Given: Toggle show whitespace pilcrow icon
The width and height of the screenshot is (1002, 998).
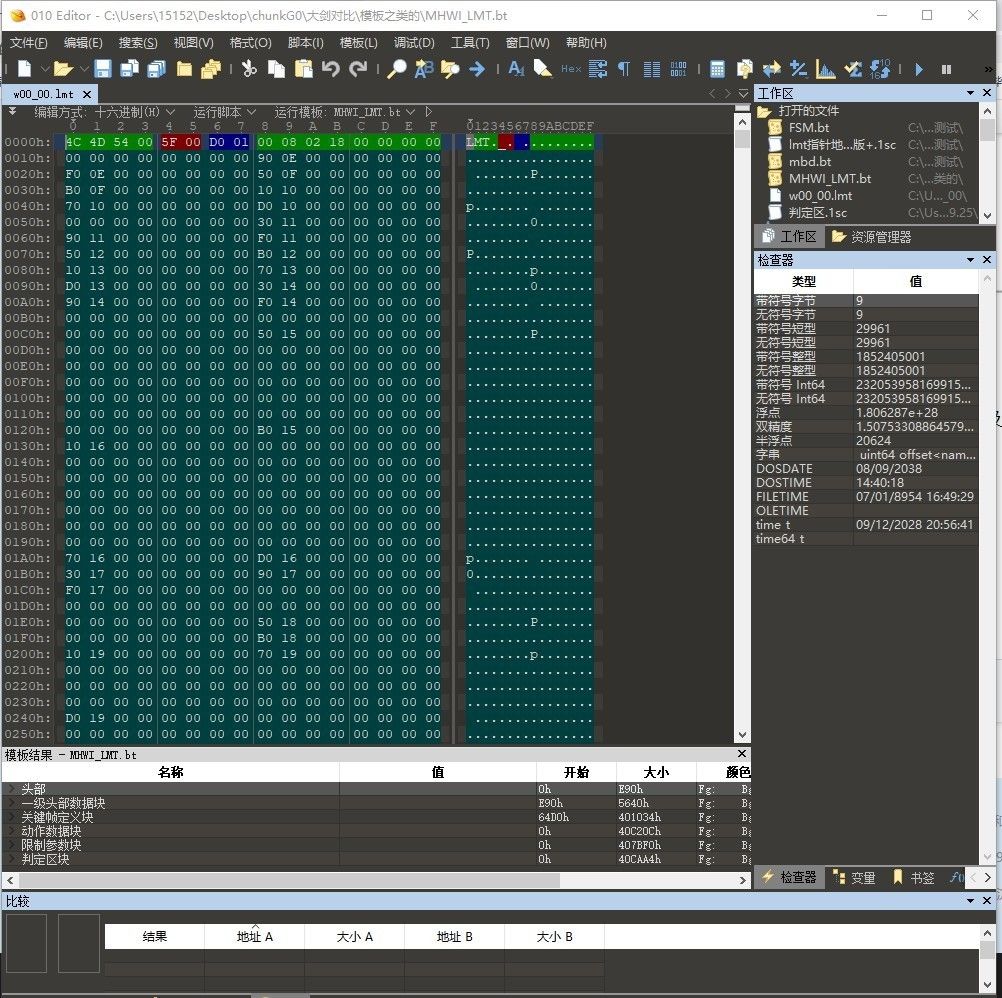Looking at the screenshot, I should [624, 69].
